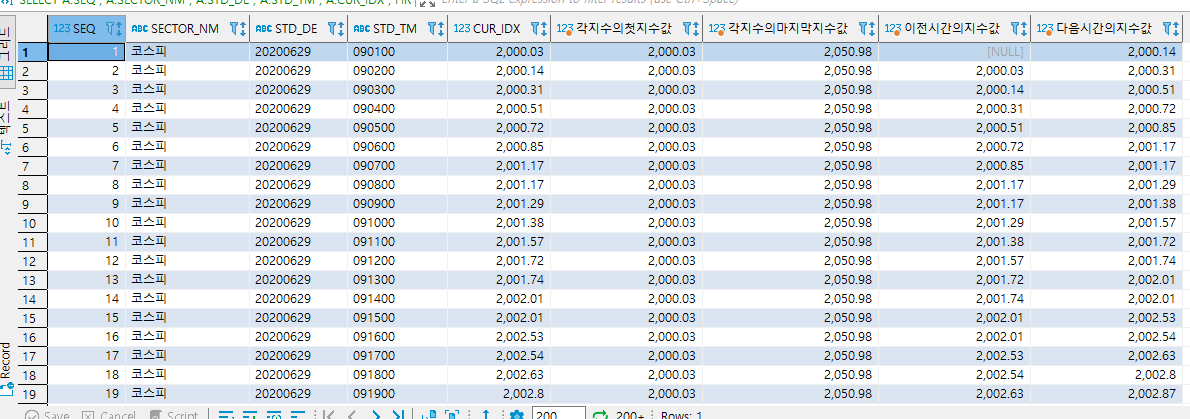The height and width of the screenshot is (419, 1190).
Task: Select row header number 10
Action: 33,222
